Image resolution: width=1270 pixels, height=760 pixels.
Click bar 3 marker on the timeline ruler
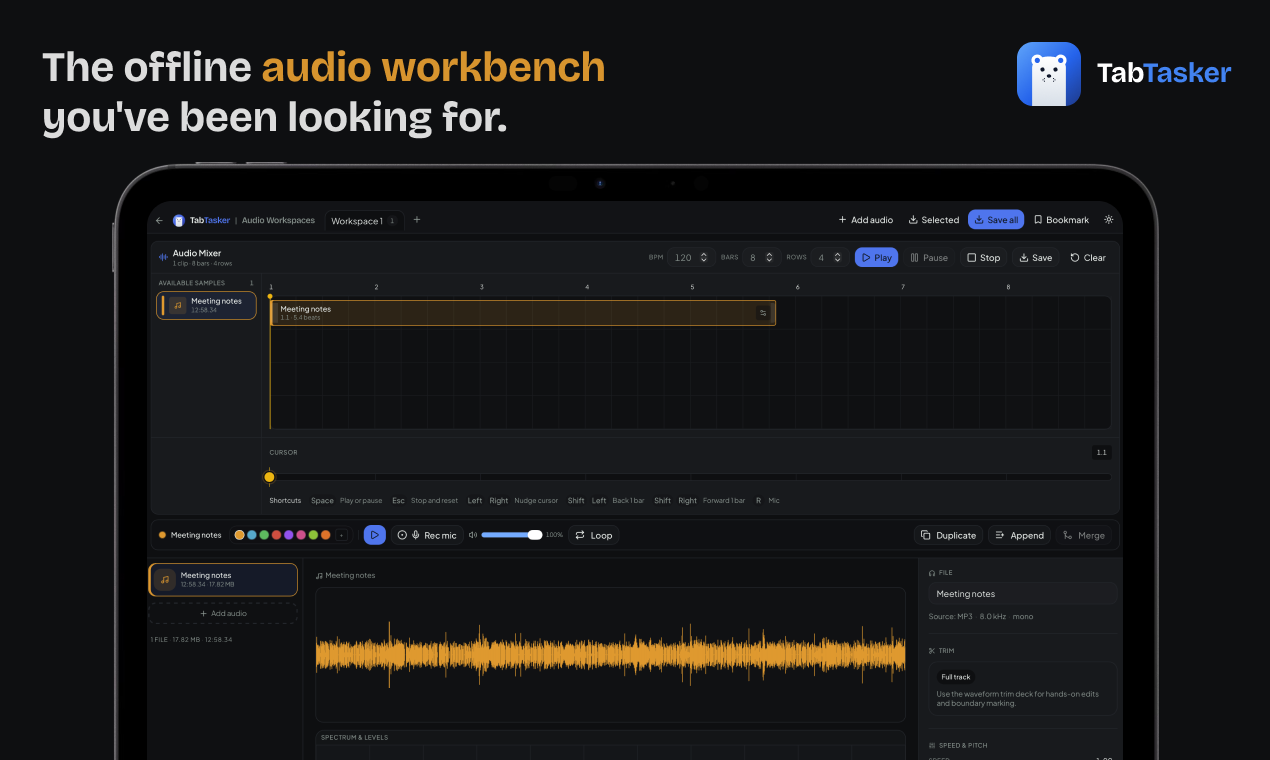click(x=481, y=287)
